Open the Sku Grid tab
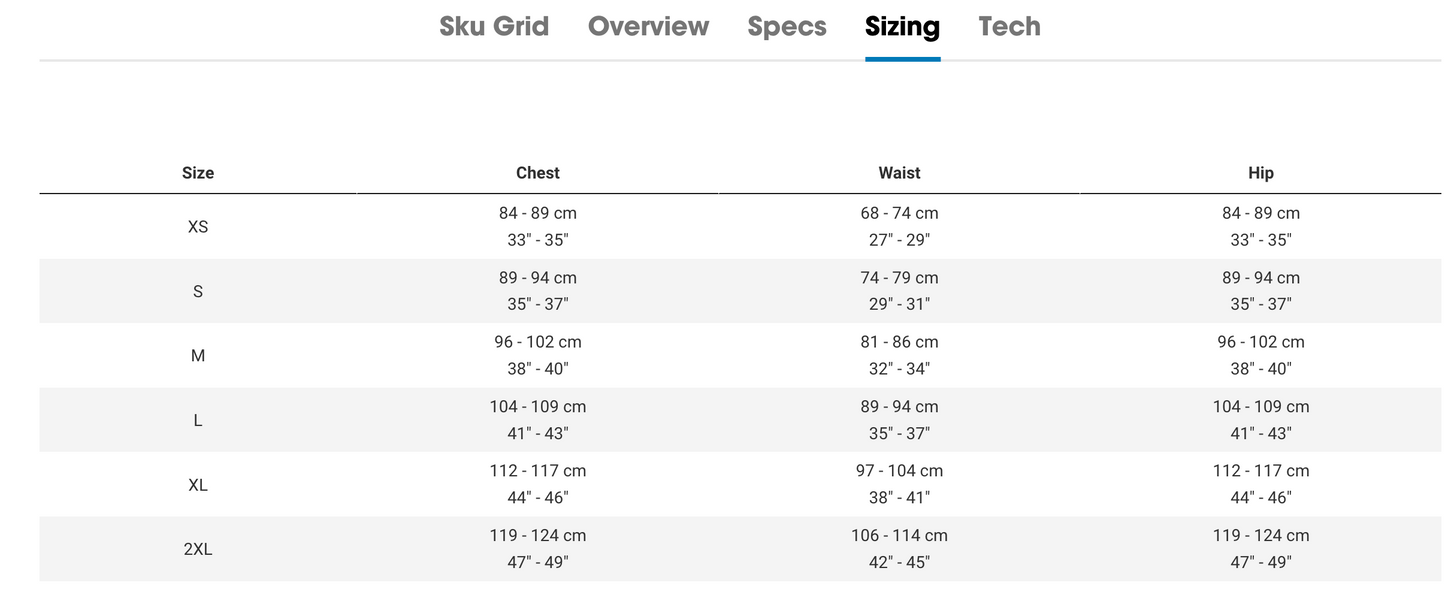 [494, 26]
